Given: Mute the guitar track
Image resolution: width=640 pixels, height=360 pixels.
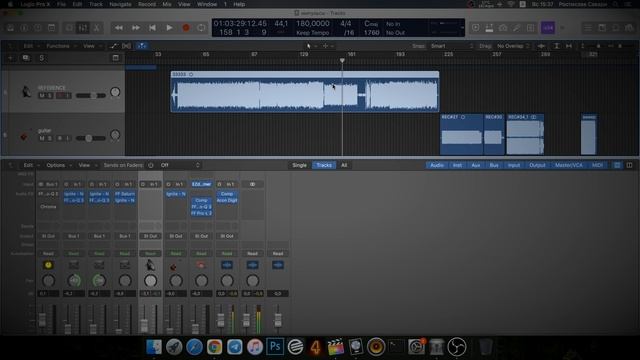Looking at the screenshot, I should point(42,138).
